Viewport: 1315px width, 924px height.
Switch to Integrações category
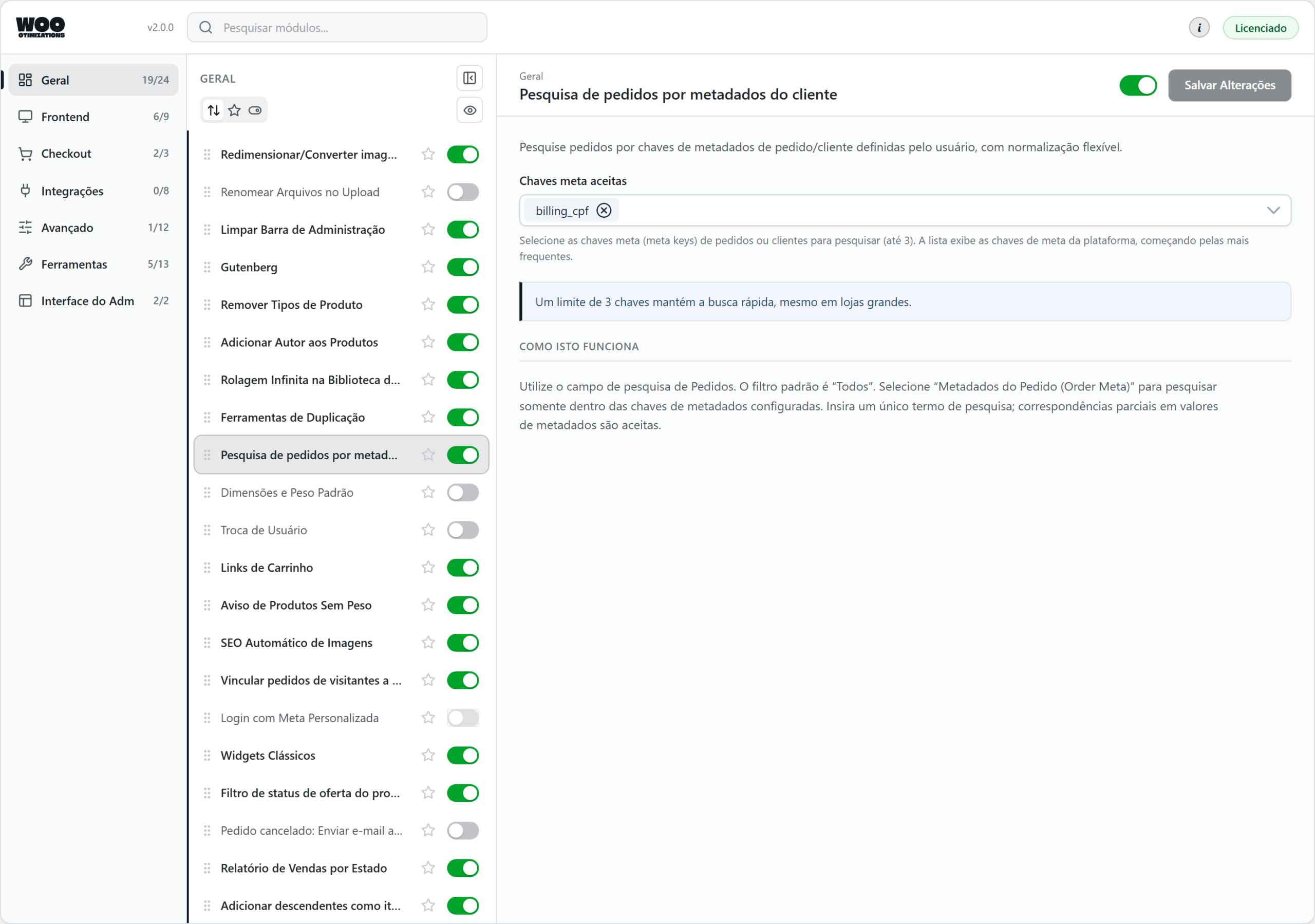pos(93,191)
